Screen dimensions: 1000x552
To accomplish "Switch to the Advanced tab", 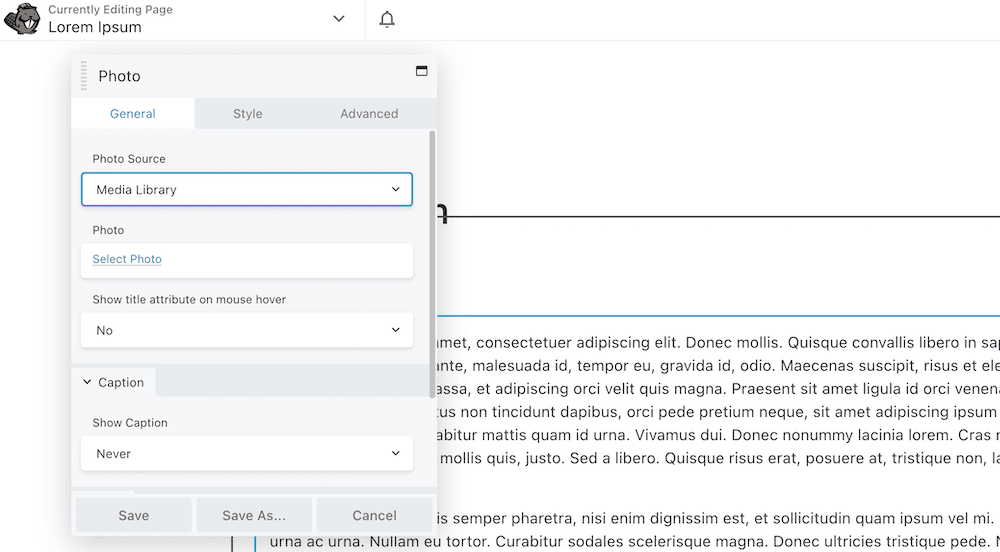I will (369, 113).
